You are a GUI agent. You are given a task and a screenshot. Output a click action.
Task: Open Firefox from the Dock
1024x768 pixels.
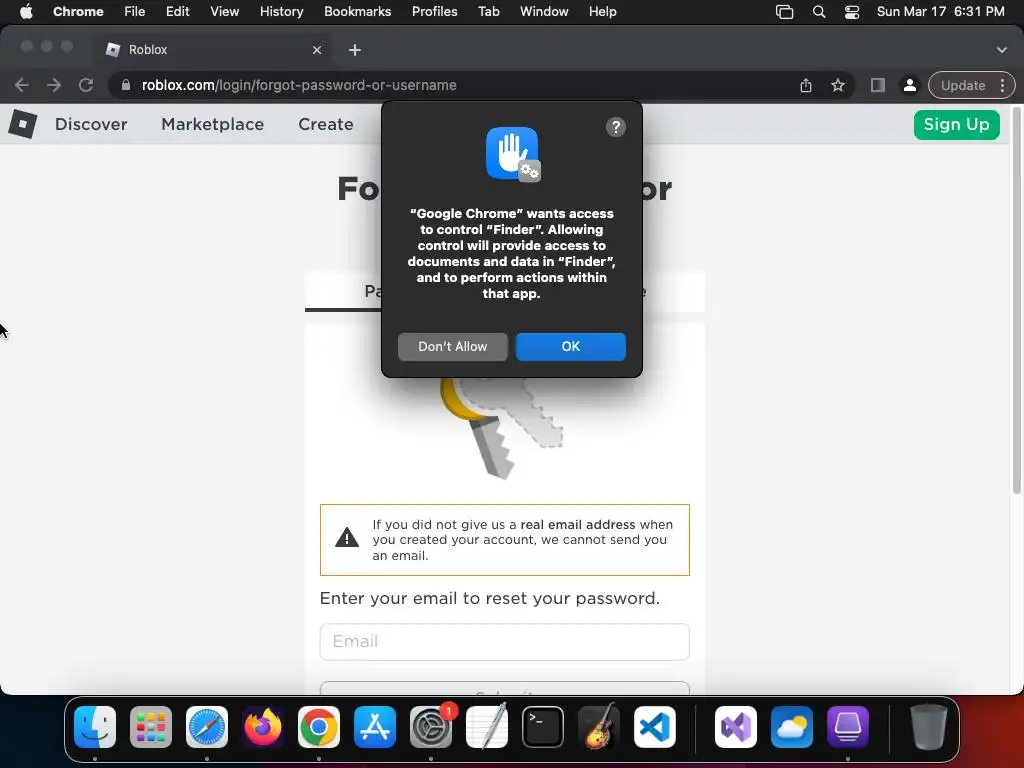tap(263, 727)
